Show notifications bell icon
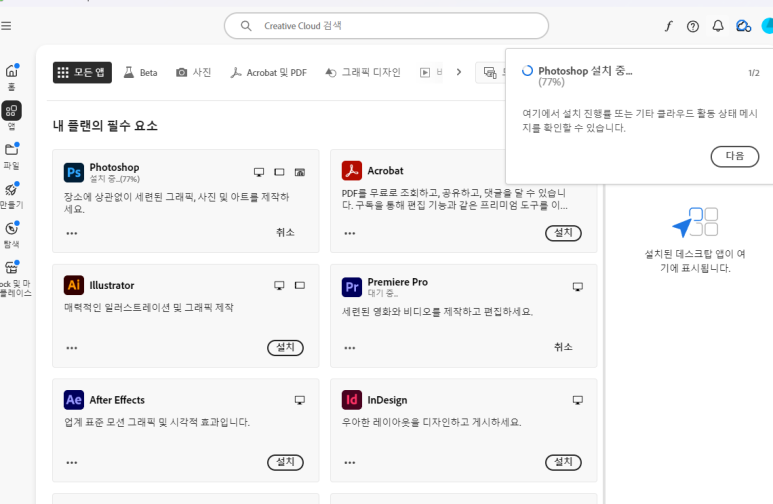Screen dimensions: 773x504 point(718,26)
